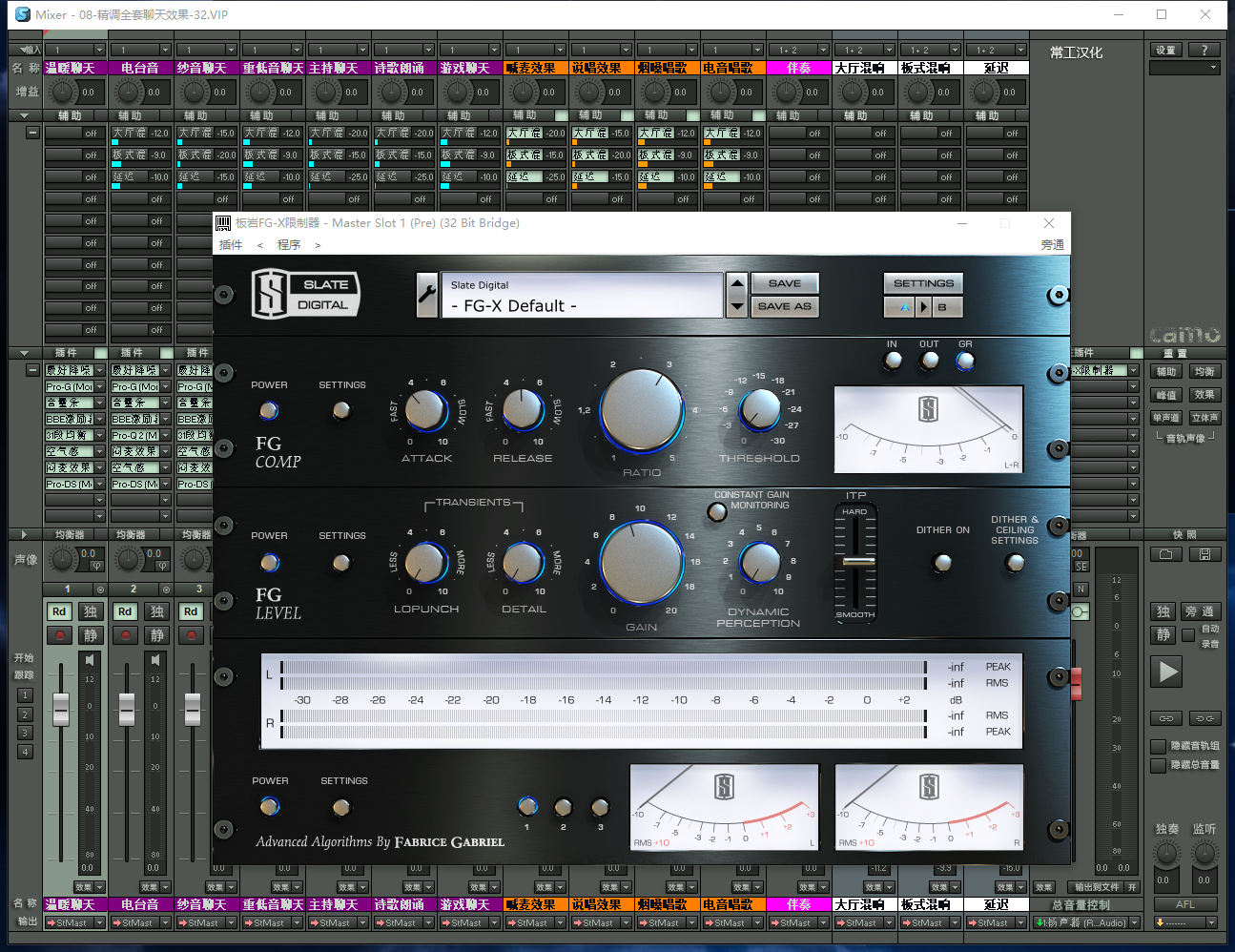Open channel 2 Pro-Q 2 plugin dropdown
Image resolution: width=1235 pixels, height=952 pixels.
point(165,435)
